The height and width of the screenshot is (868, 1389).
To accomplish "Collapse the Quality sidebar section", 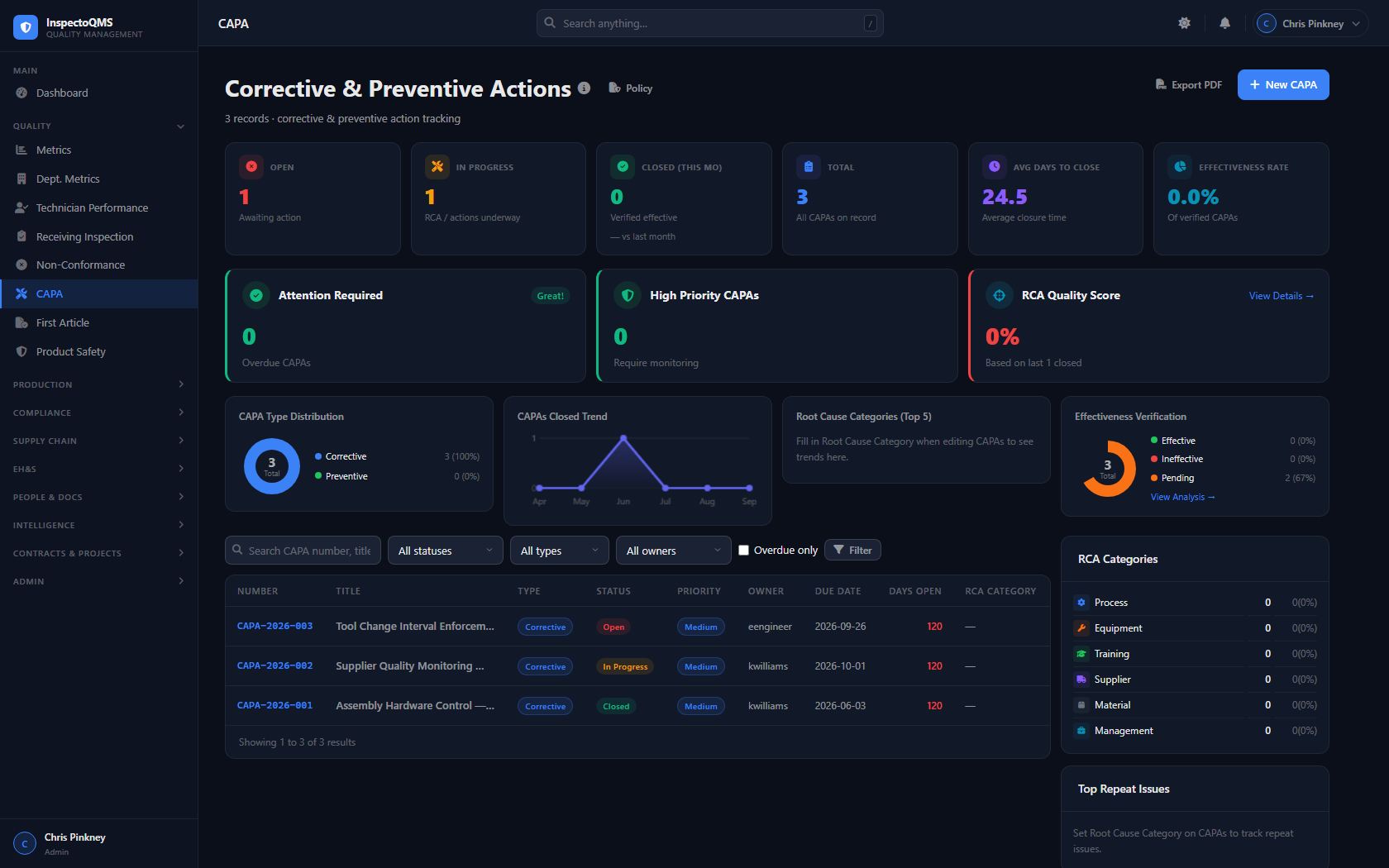I will 98,126.
